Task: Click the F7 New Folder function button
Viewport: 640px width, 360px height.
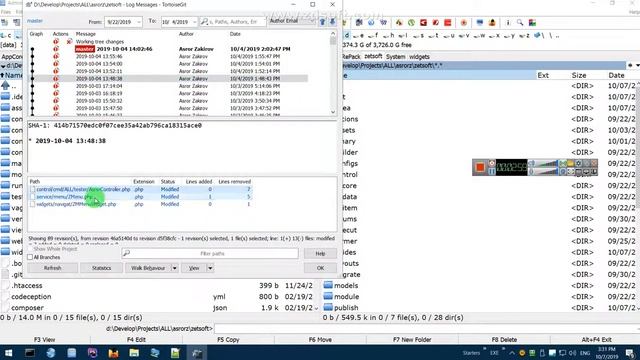Action: pyautogui.click(x=412, y=340)
